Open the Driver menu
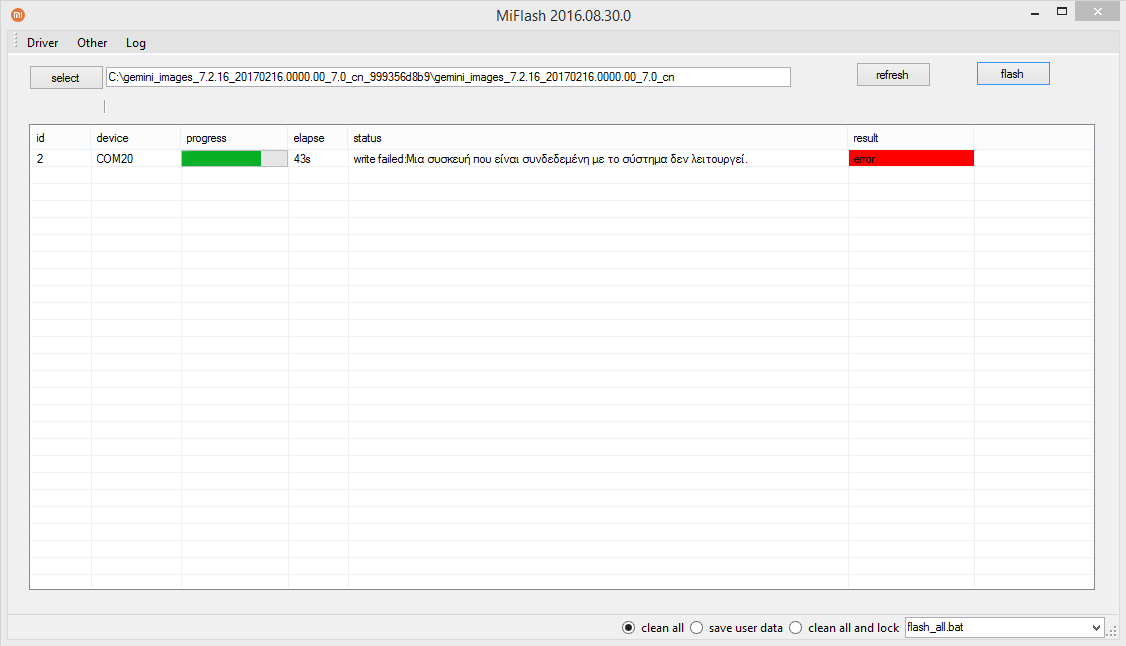The width and height of the screenshot is (1126, 646). (42, 43)
